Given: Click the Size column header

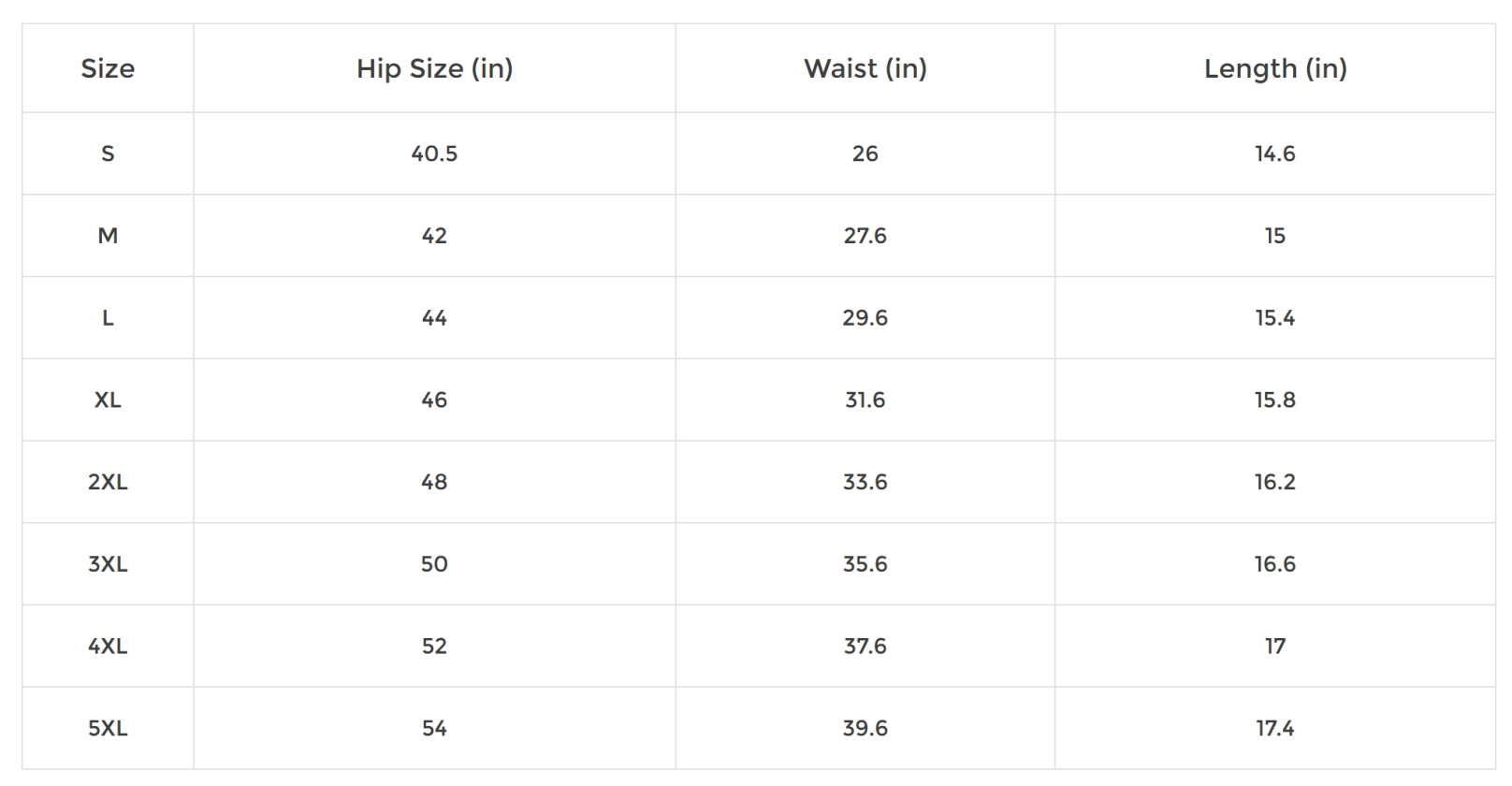Looking at the screenshot, I should (x=108, y=68).
